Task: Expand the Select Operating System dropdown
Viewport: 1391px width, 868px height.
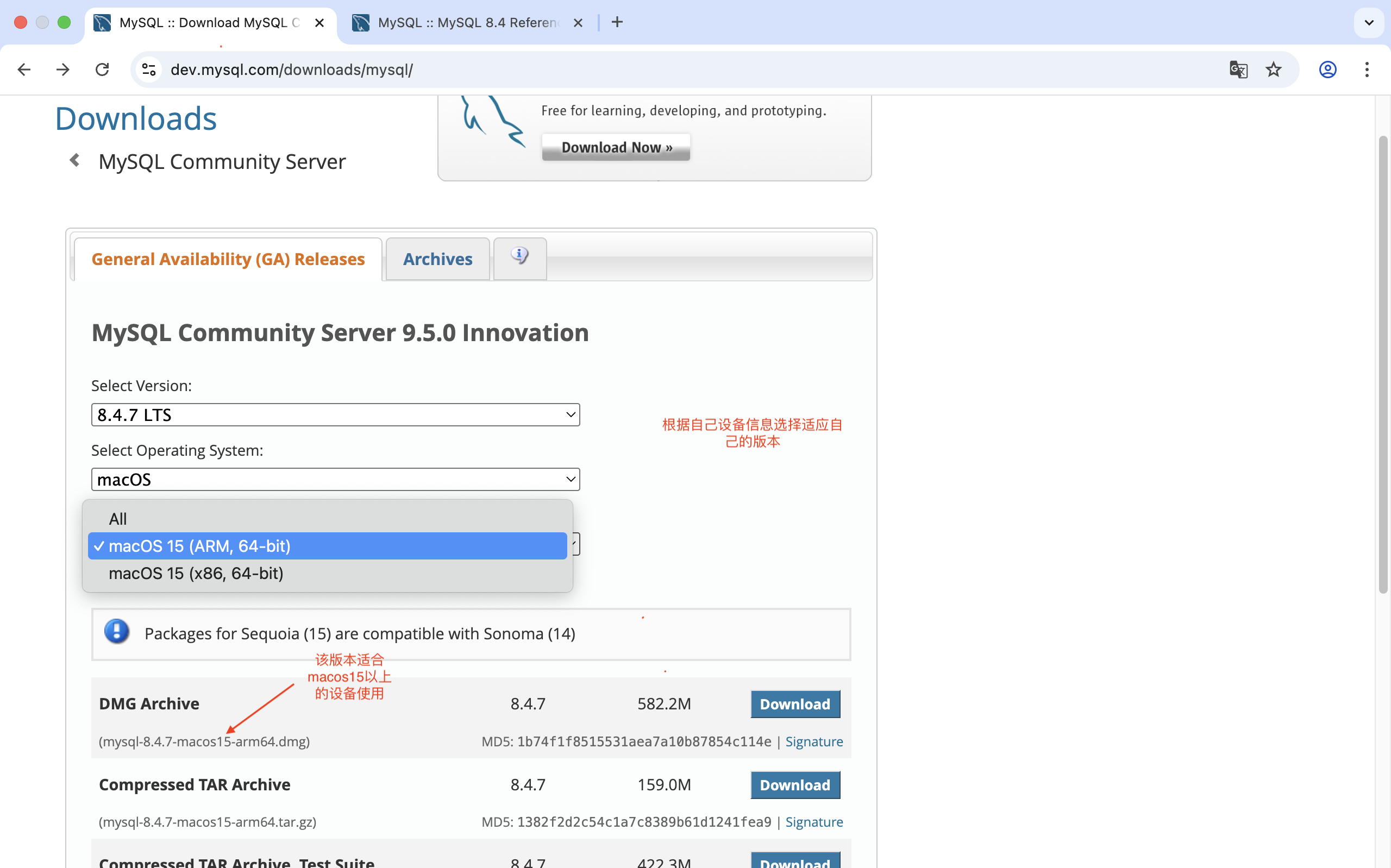Action: coord(335,479)
